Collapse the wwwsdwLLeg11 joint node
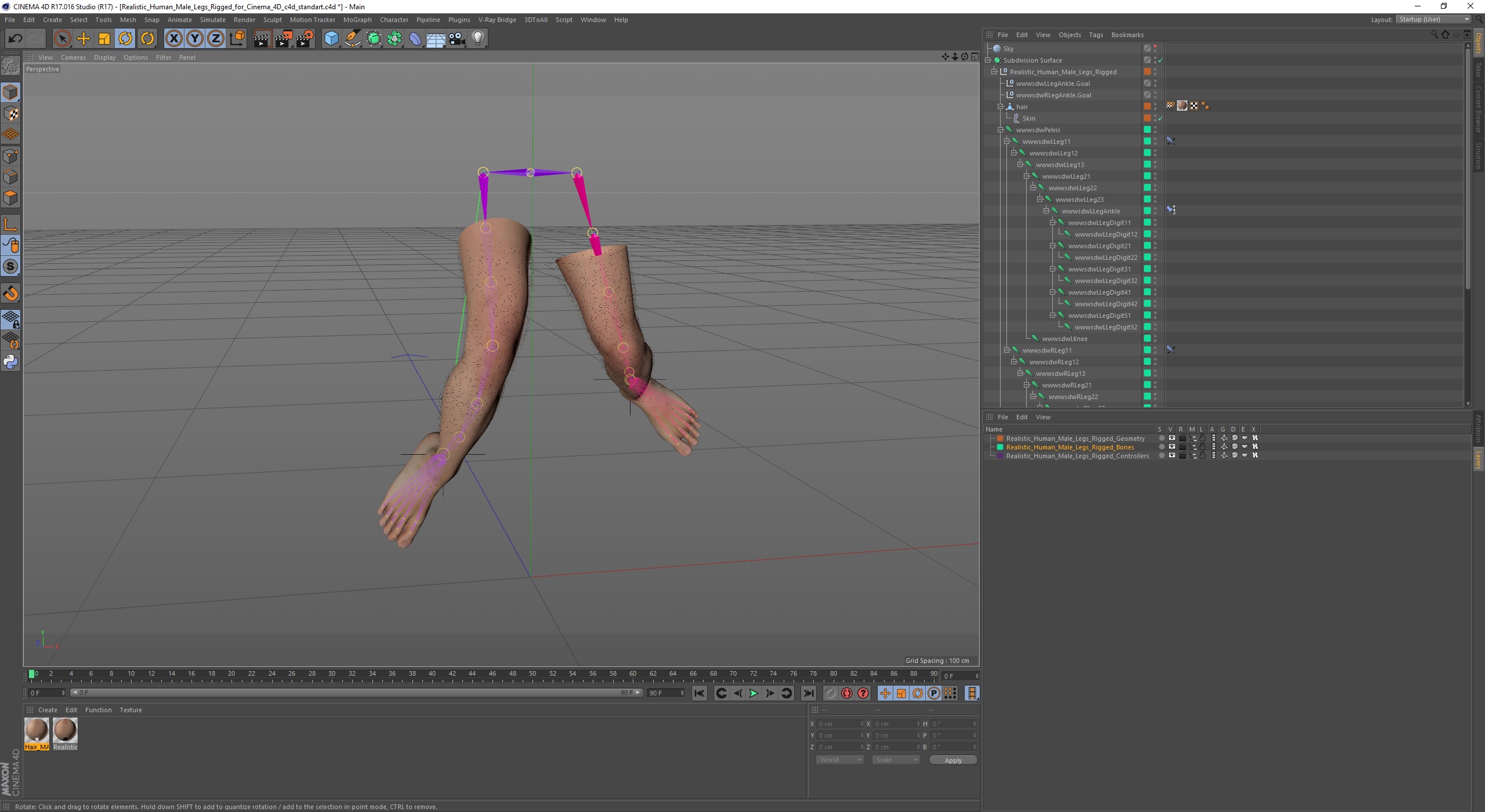This screenshot has width=1485, height=812. 1008,142
